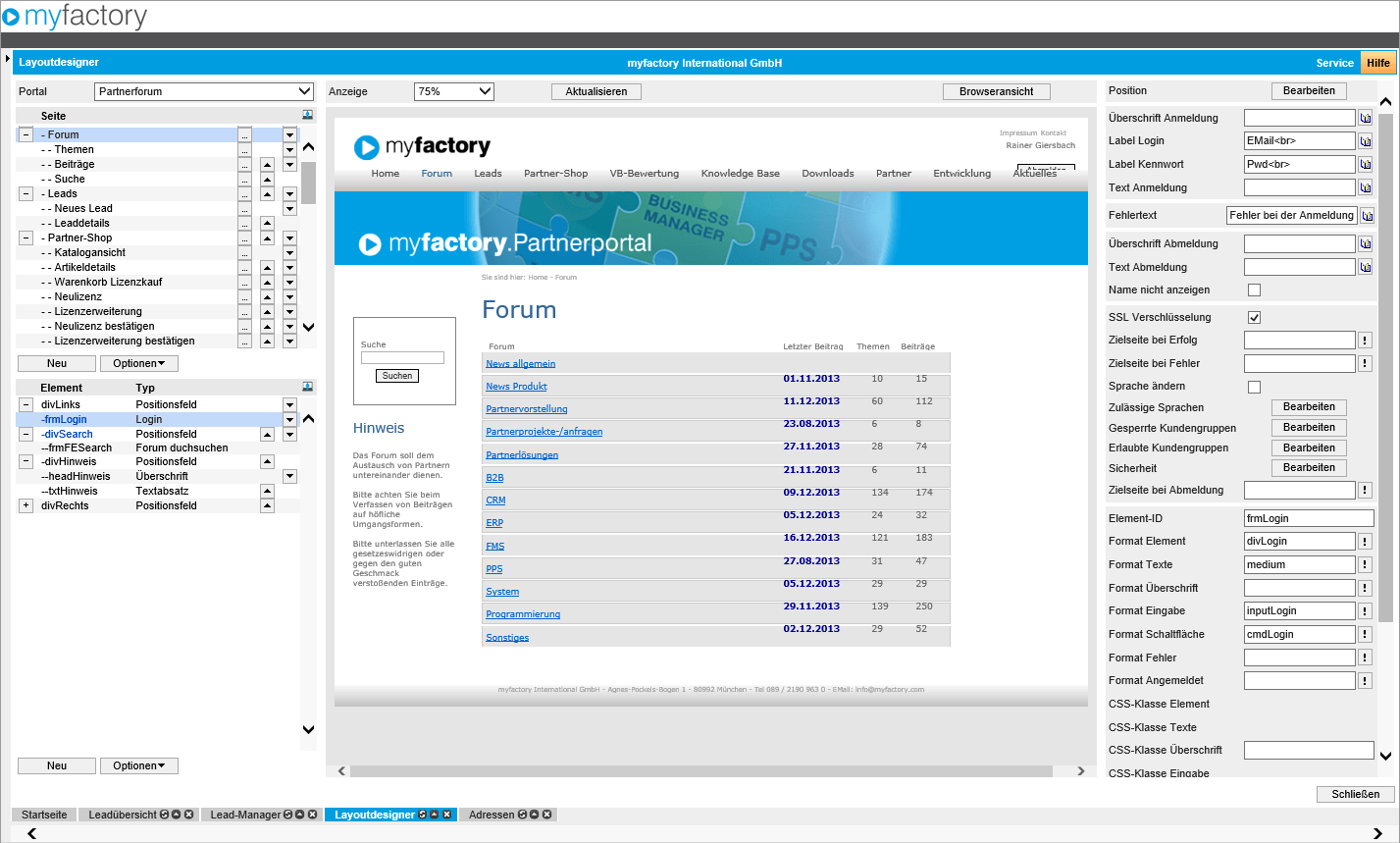Screen dimensions: 1400x843
Task: Click lookup button for Zielseite bei Abmeldung
Action: pos(1365,490)
